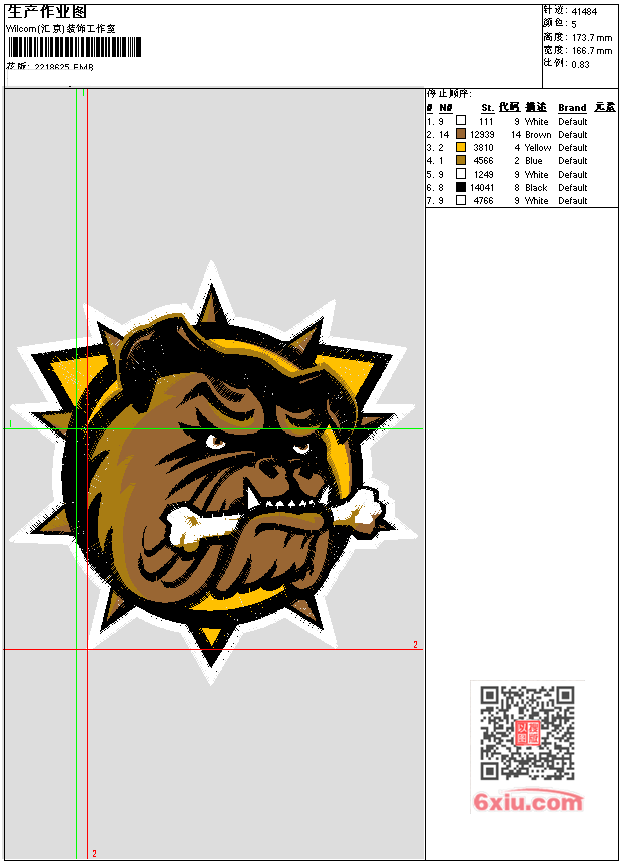
Task: Click the height value '173.7 mm'
Action: 592,38
